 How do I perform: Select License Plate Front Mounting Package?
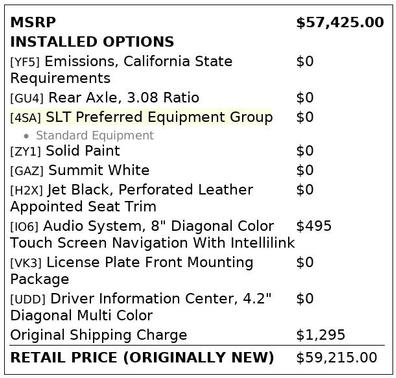[x=132, y=271]
